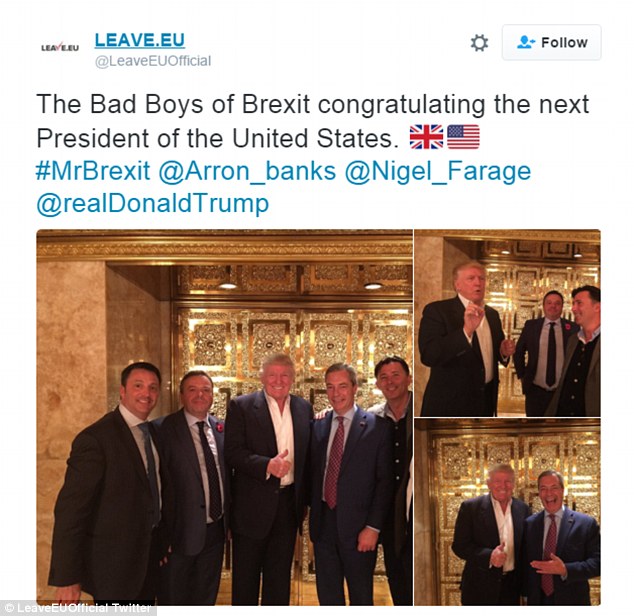This screenshot has width=634, height=616.
Task: Click the LeaveEUOfficial Twitter watermark credit
Action: tap(78, 608)
